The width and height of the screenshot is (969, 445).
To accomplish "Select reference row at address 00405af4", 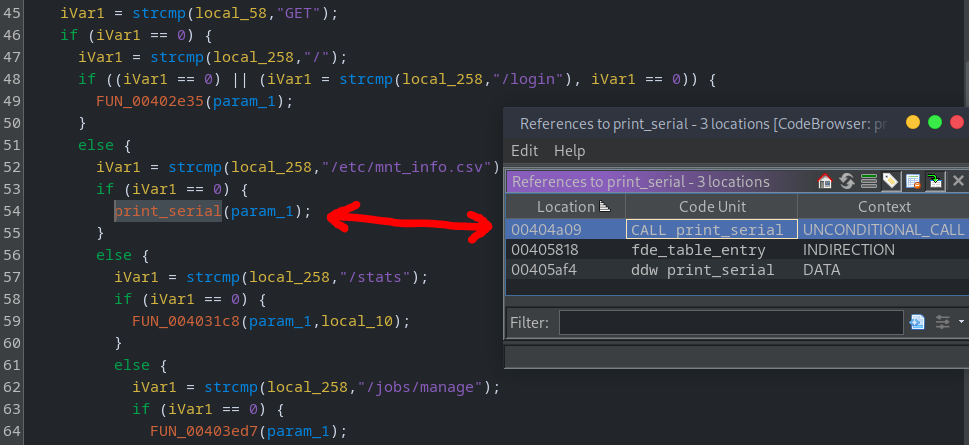I will click(x=737, y=270).
